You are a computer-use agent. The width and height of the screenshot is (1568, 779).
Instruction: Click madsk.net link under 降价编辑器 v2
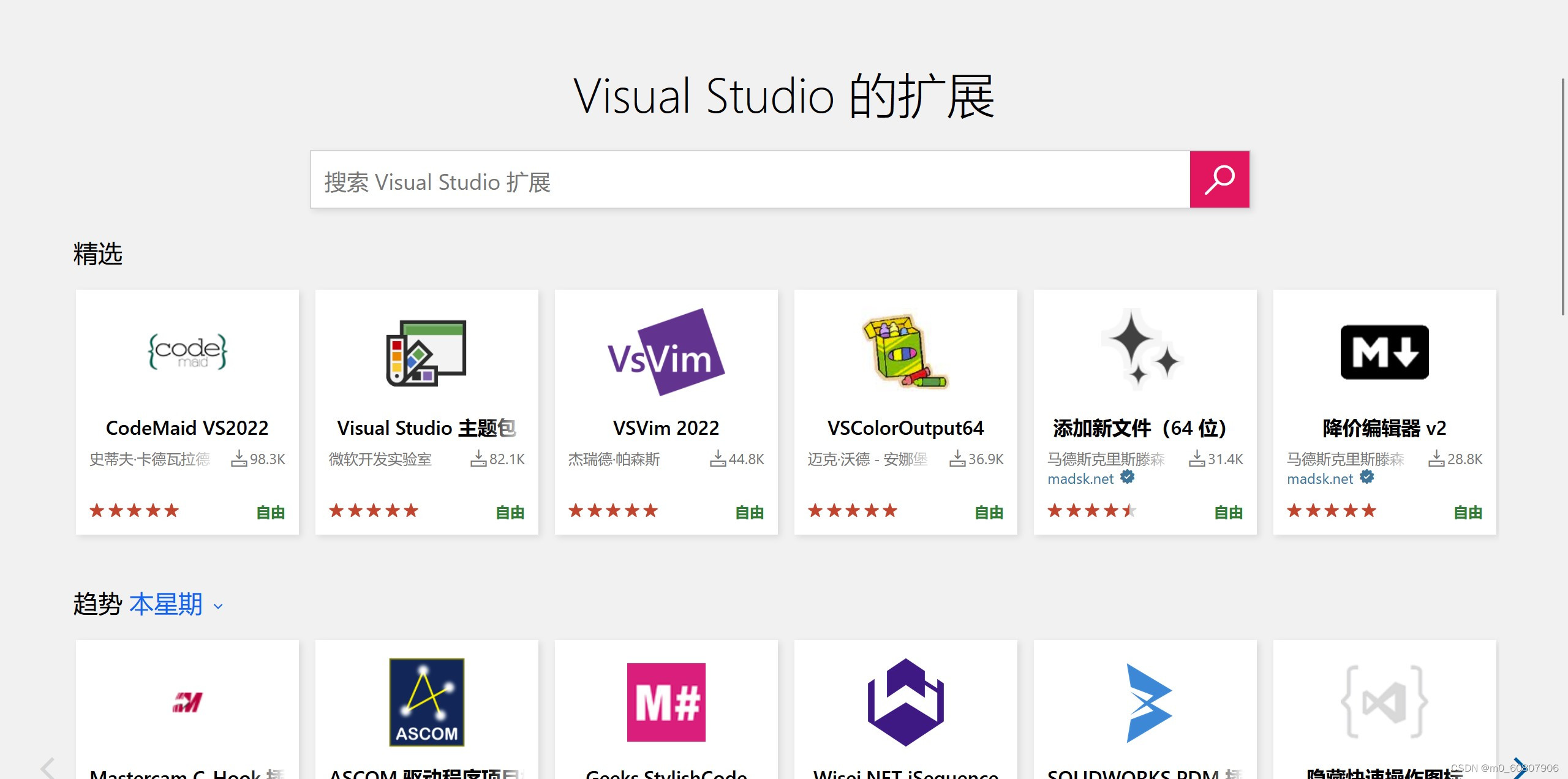[1320, 479]
